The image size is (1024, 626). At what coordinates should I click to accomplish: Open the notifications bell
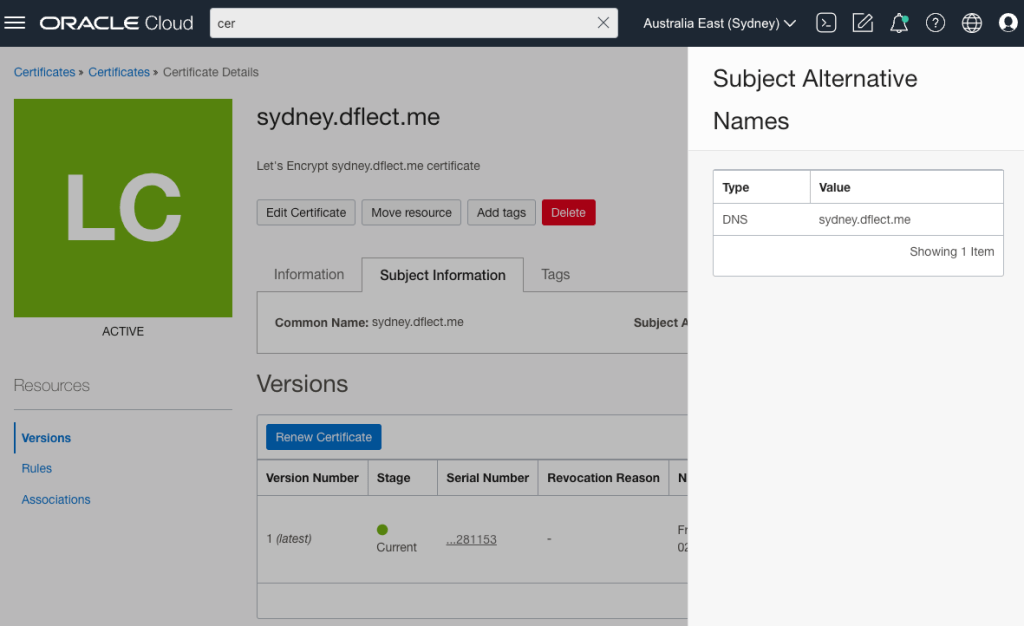[x=899, y=23]
